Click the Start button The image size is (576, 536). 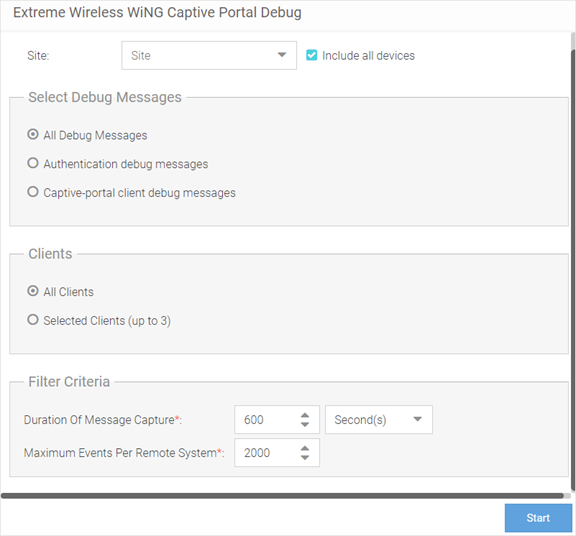(x=538, y=518)
